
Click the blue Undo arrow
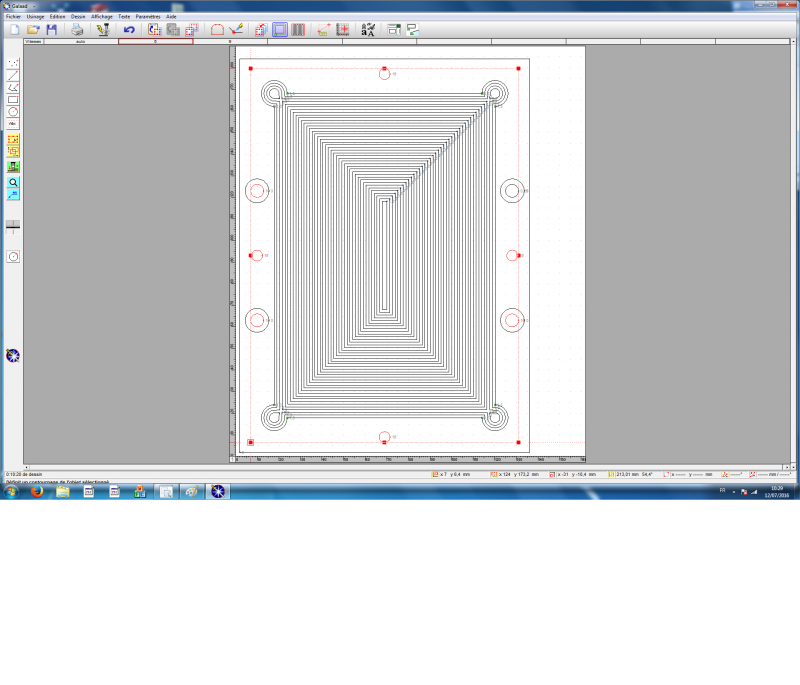(x=129, y=30)
